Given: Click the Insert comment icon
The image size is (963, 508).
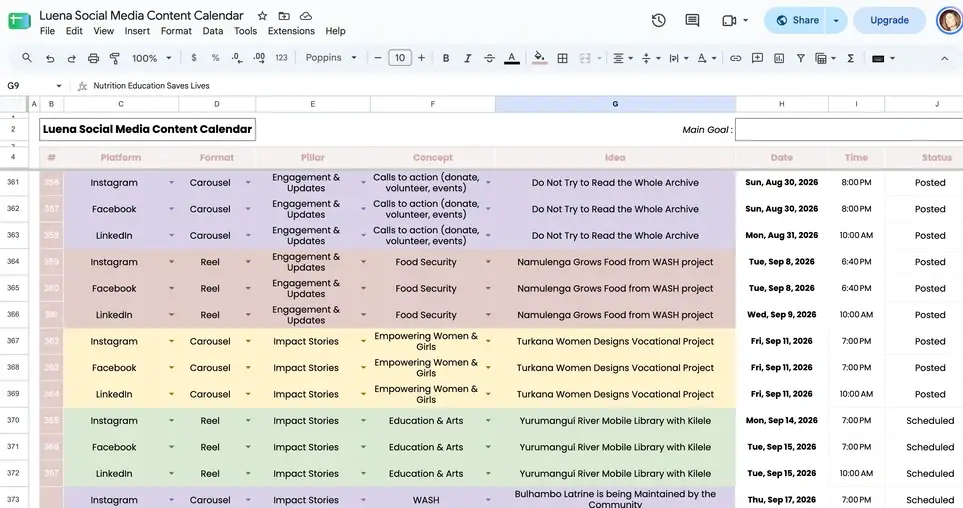Looking at the screenshot, I should pos(757,58).
